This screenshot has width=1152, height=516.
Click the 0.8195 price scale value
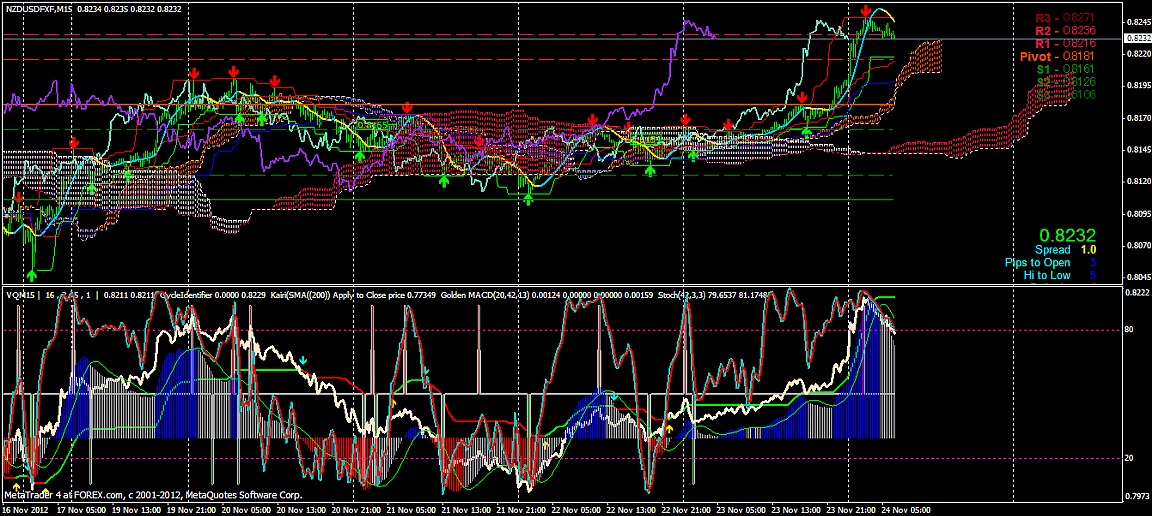click(x=1138, y=86)
